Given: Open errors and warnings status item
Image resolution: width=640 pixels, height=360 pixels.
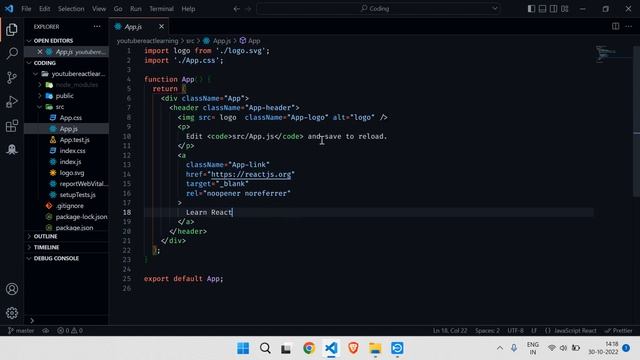Looking at the screenshot, I should pyautogui.click(x=70, y=331).
